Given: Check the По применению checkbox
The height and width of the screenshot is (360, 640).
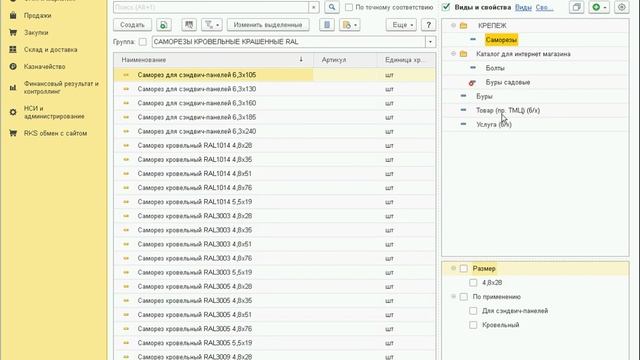Looking at the screenshot, I should [x=464, y=297].
